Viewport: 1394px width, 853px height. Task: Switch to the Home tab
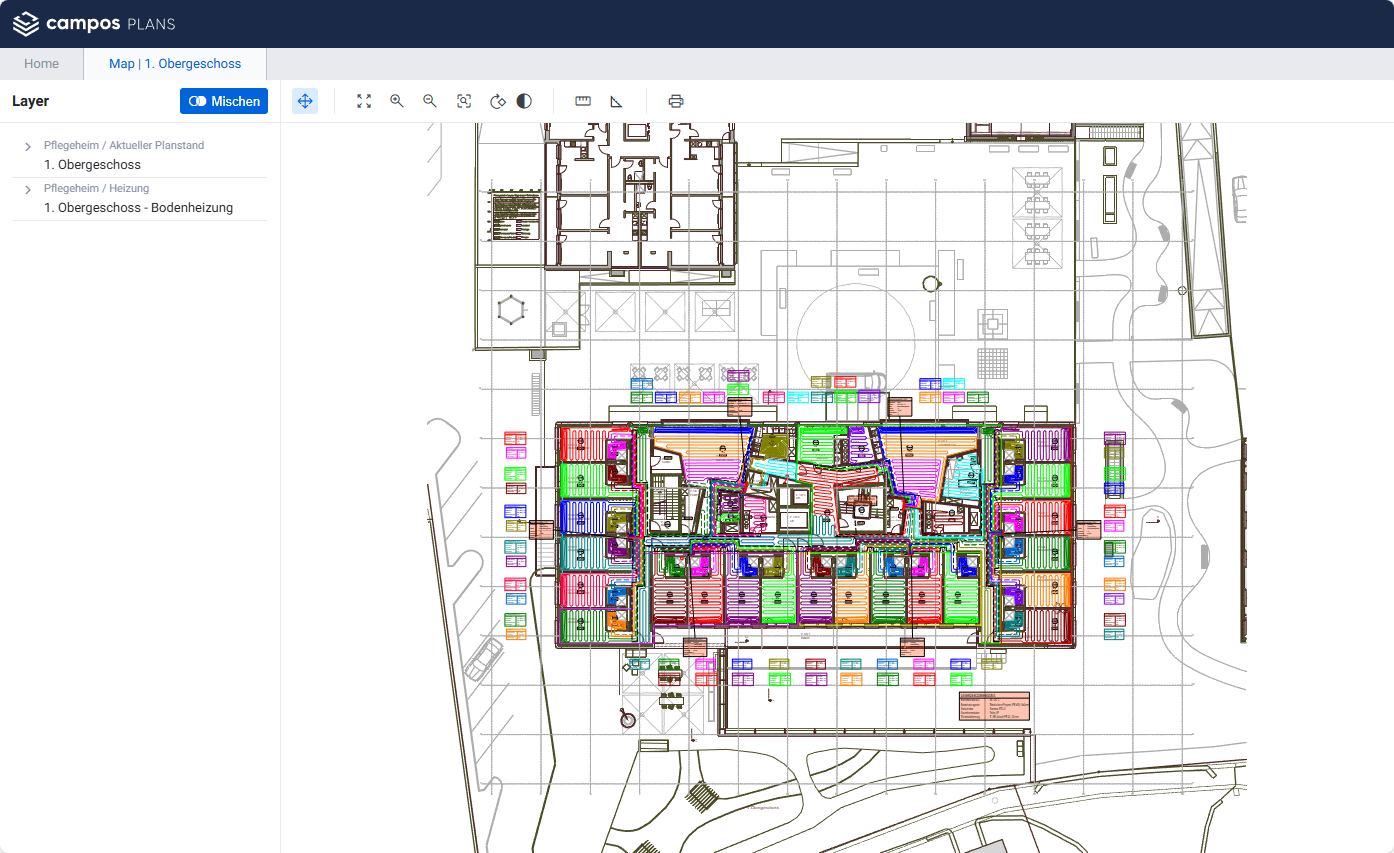41,64
